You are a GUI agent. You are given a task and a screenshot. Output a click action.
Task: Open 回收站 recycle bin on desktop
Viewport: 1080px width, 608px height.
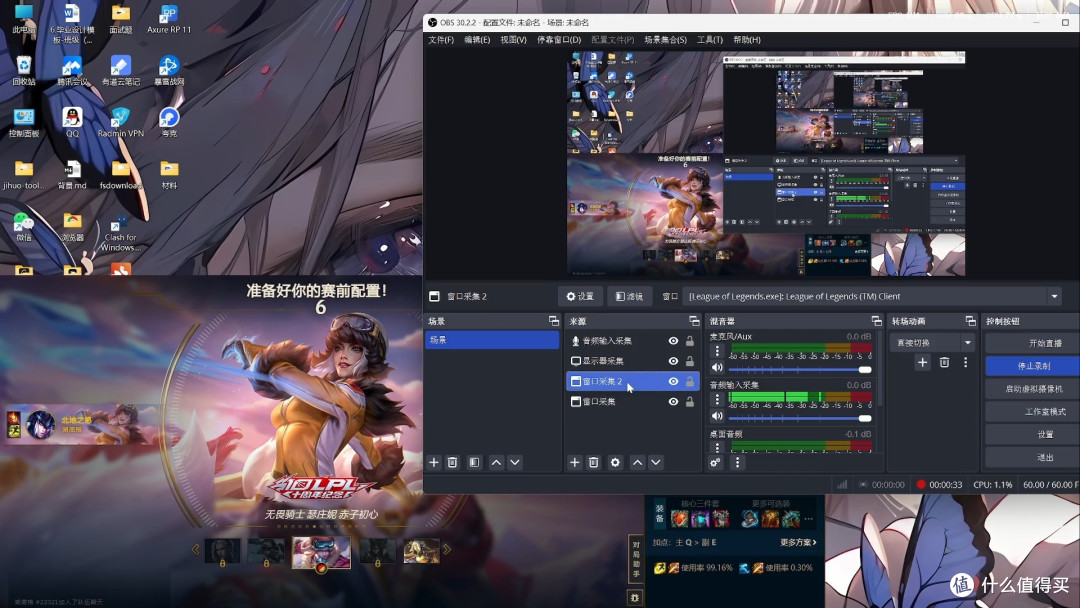(x=23, y=71)
